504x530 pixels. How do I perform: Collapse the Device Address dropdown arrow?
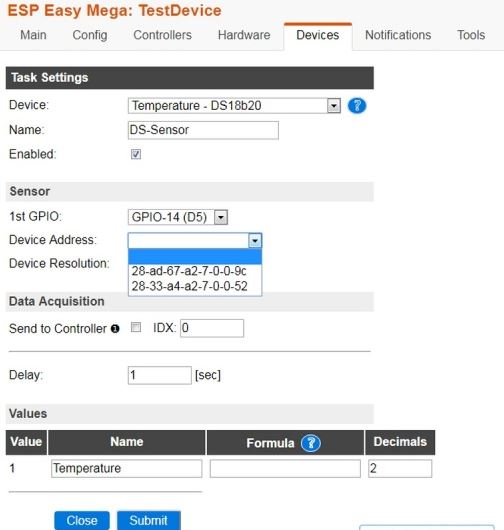point(255,241)
